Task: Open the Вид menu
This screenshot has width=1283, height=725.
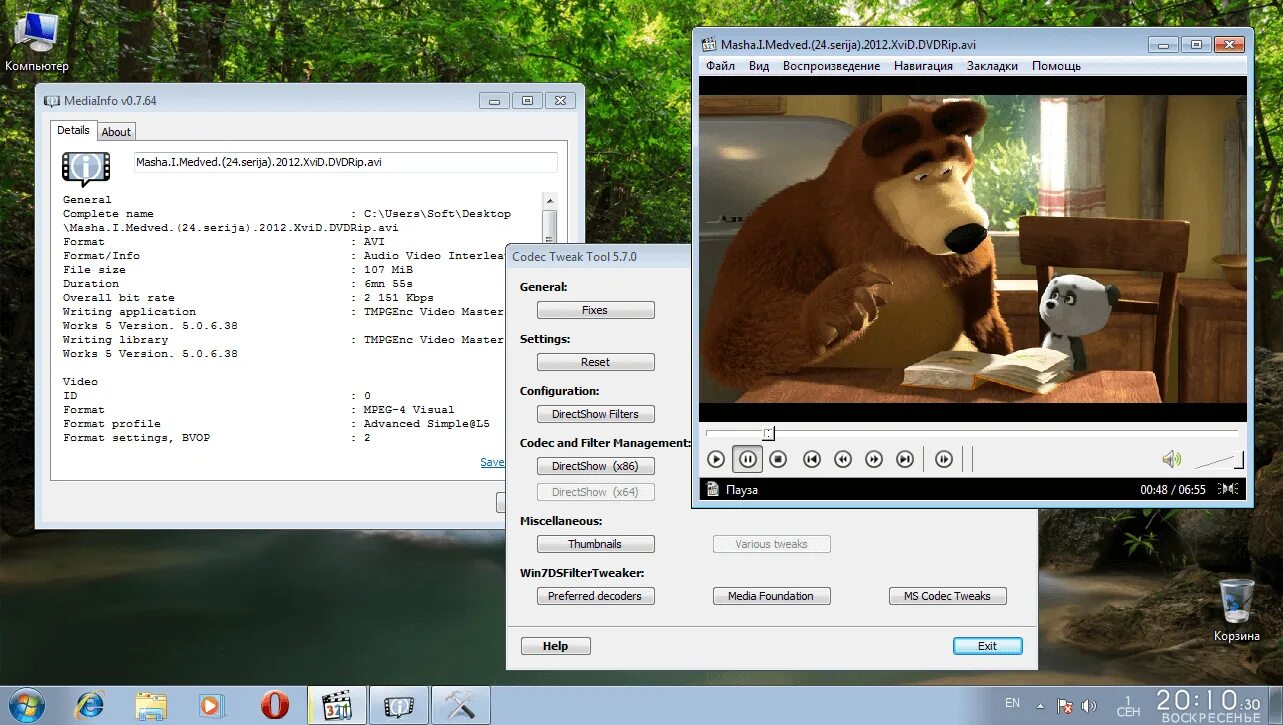Action: (x=759, y=66)
